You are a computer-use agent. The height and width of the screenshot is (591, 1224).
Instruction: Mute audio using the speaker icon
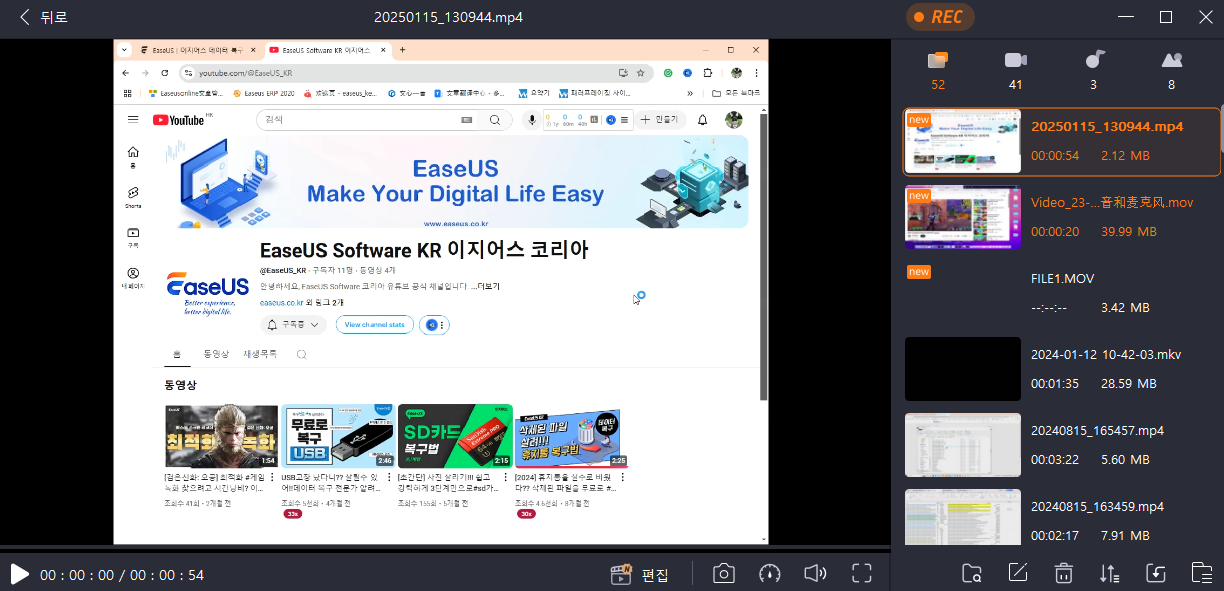(815, 573)
